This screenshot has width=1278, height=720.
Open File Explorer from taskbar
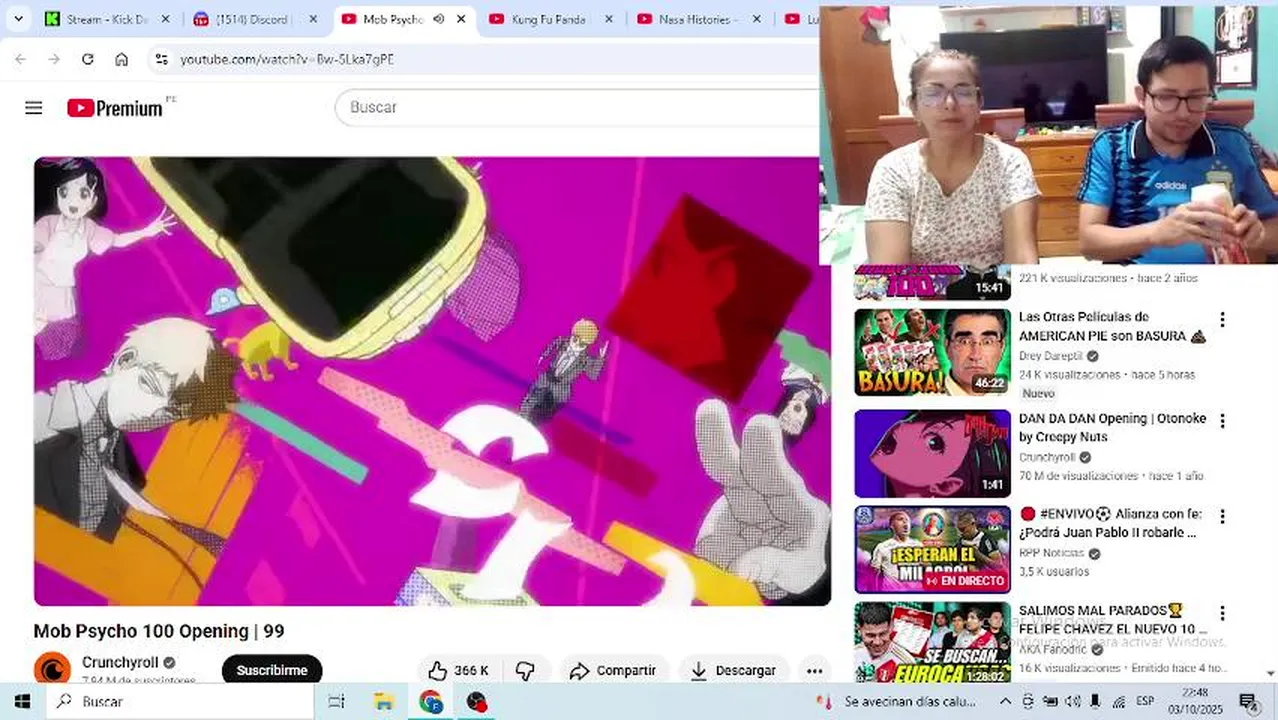[384, 702]
